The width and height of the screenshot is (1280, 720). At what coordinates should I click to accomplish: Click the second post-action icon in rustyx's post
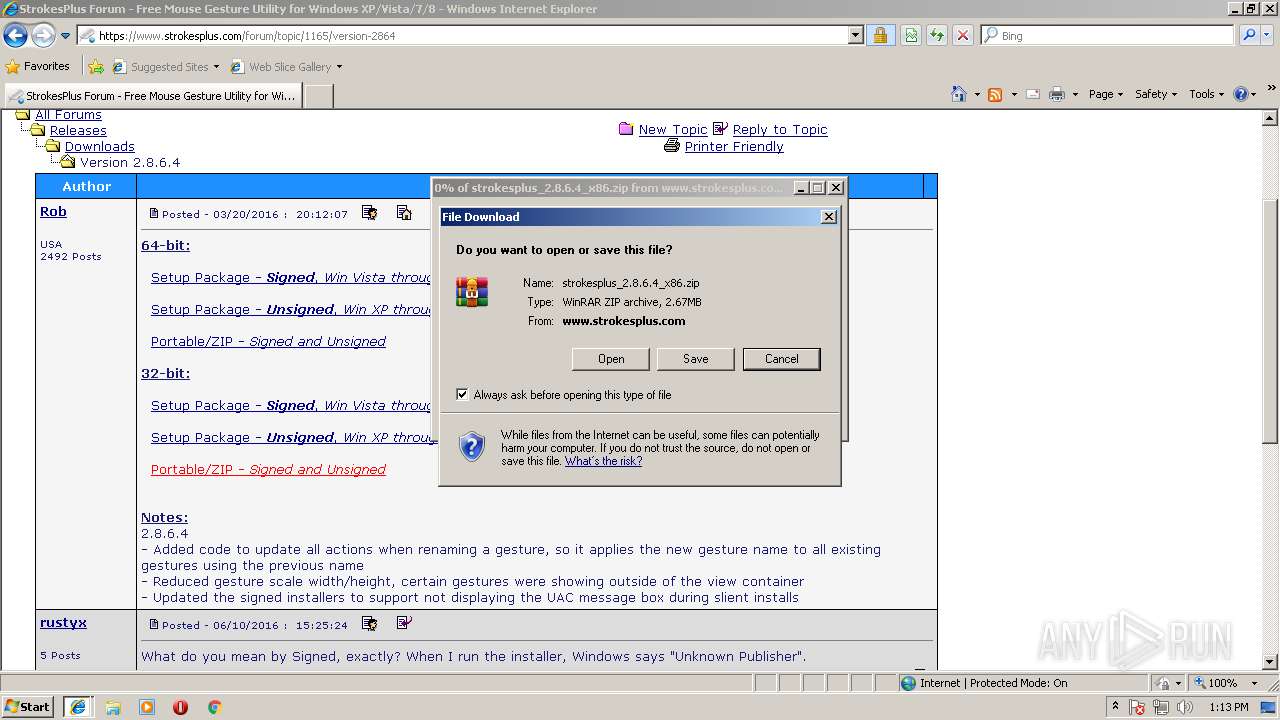[x=404, y=623]
